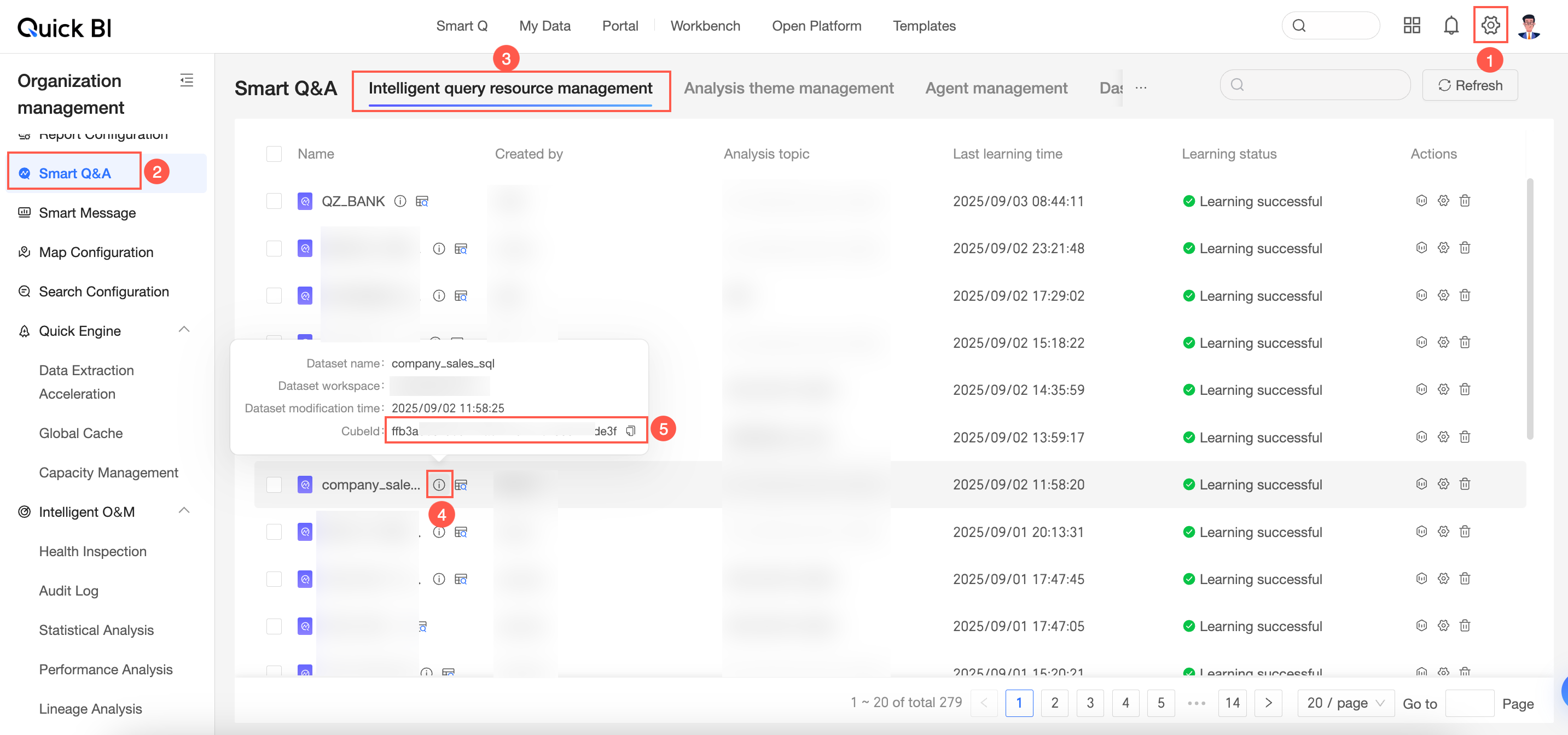Collapse the Intelligent O&M section
This screenshot has height=735, width=1568.
(184, 510)
